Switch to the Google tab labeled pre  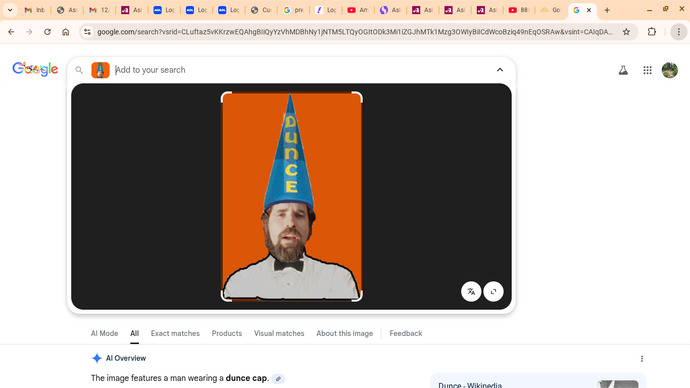click(293, 10)
